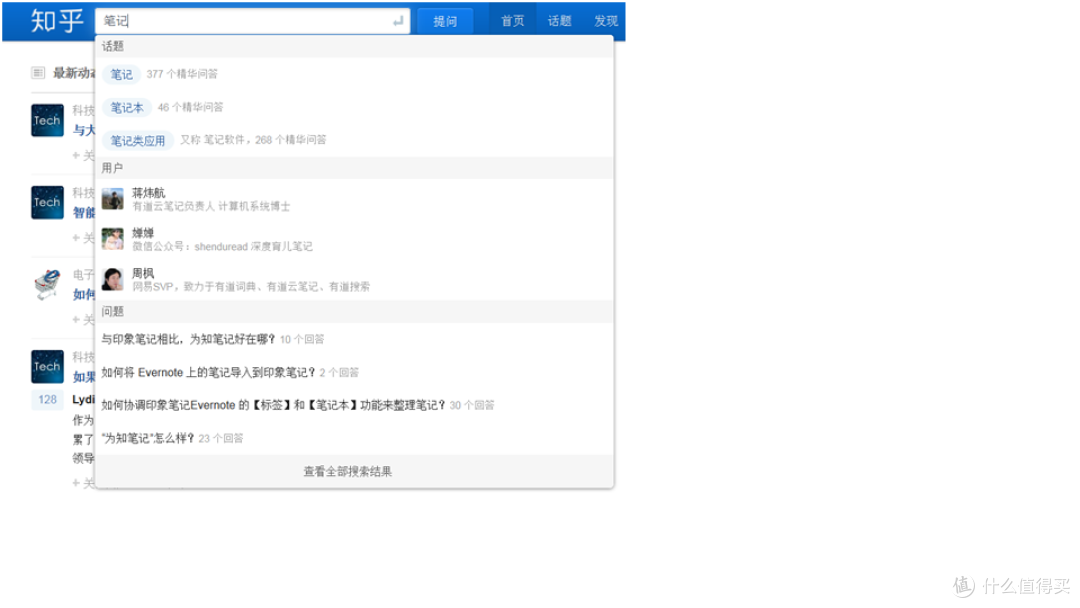Click 377 个精华问答 text
Screen dimensions: 1080x608
[x=182, y=74]
